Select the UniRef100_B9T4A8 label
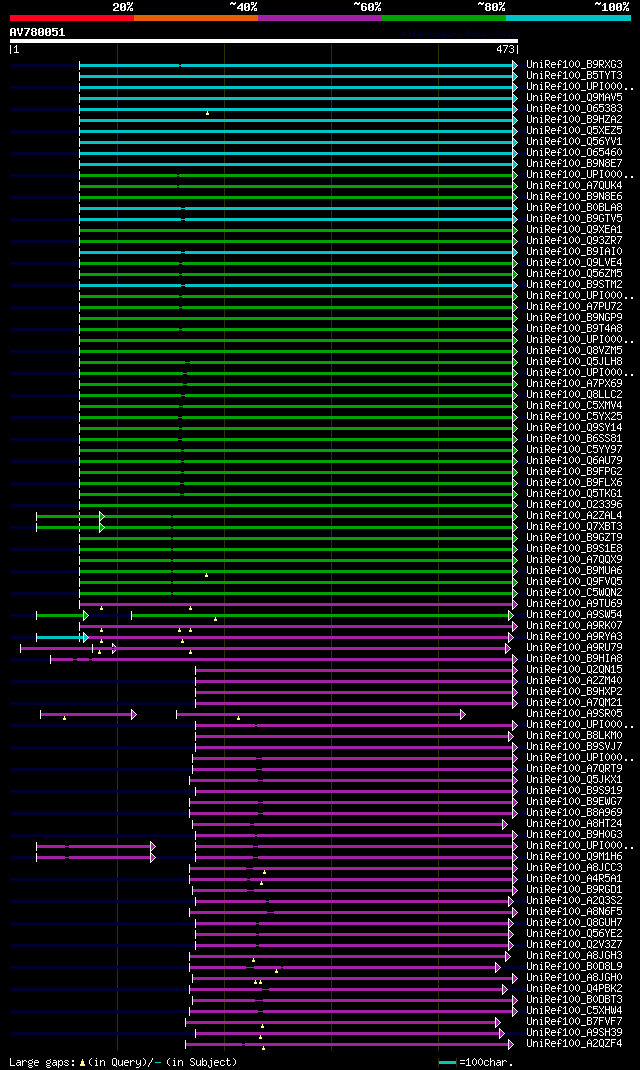Viewport: 640px width, 1070px height. (574, 329)
